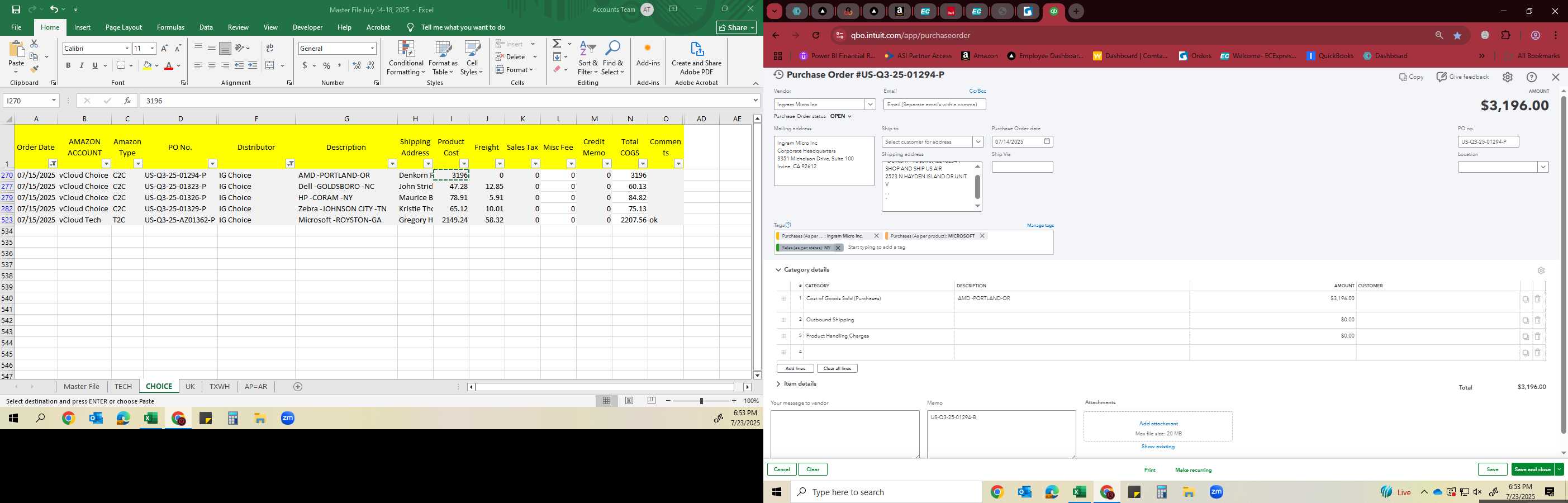This screenshot has width=1568, height=503.
Task: Open Sort & Filter menu
Action: point(588,59)
